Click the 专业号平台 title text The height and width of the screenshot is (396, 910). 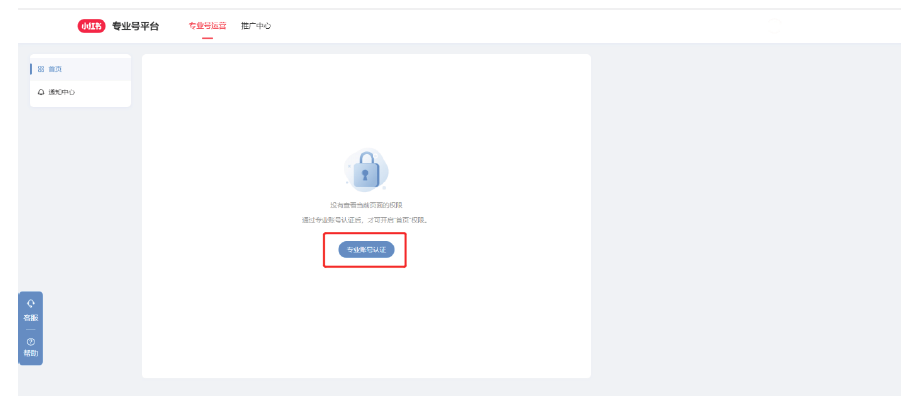coord(135,26)
